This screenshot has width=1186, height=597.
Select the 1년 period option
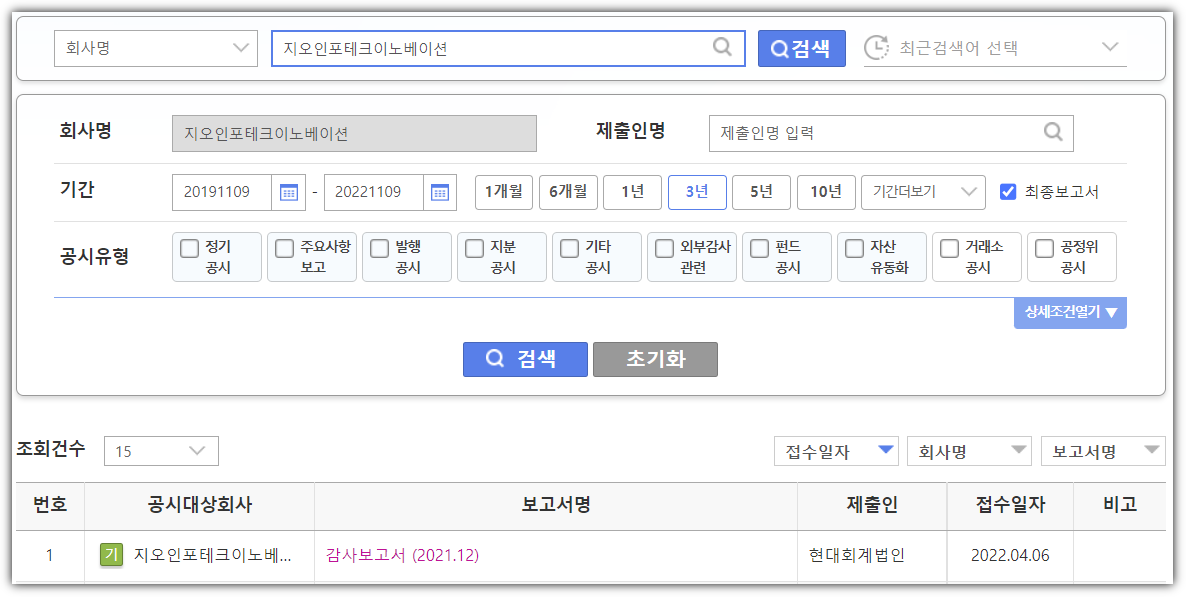(632, 192)
